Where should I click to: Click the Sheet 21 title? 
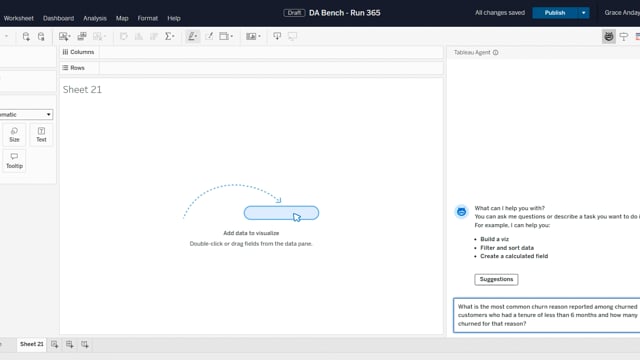pos(82,89)
